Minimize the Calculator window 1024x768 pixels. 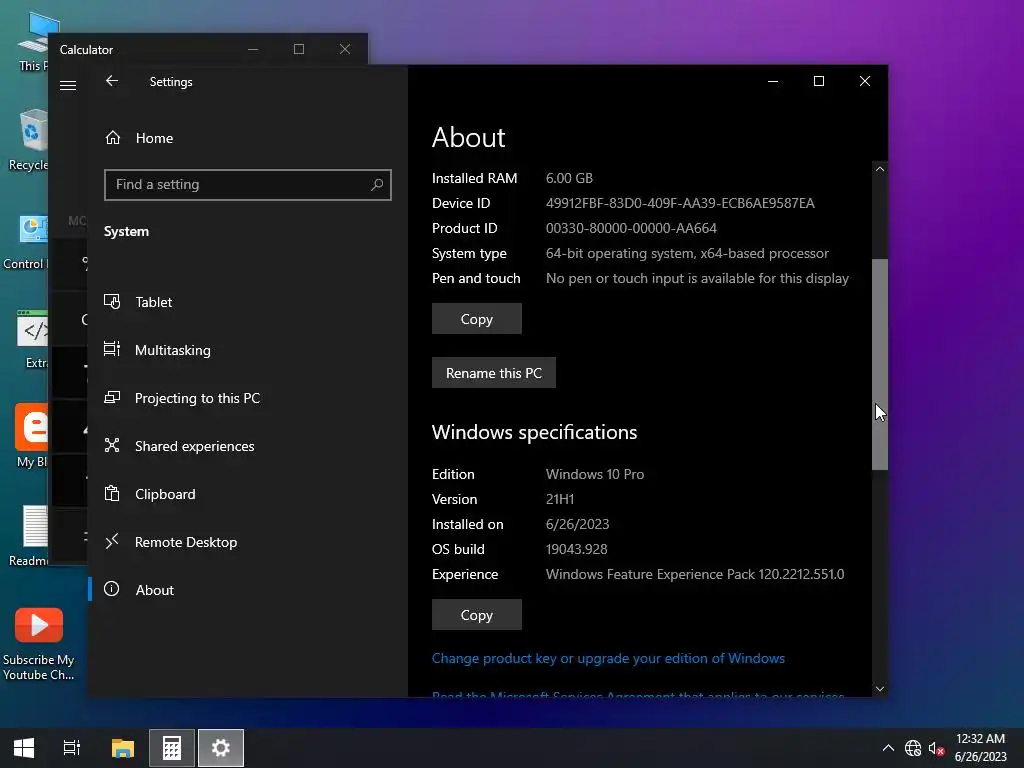(253, 49)
